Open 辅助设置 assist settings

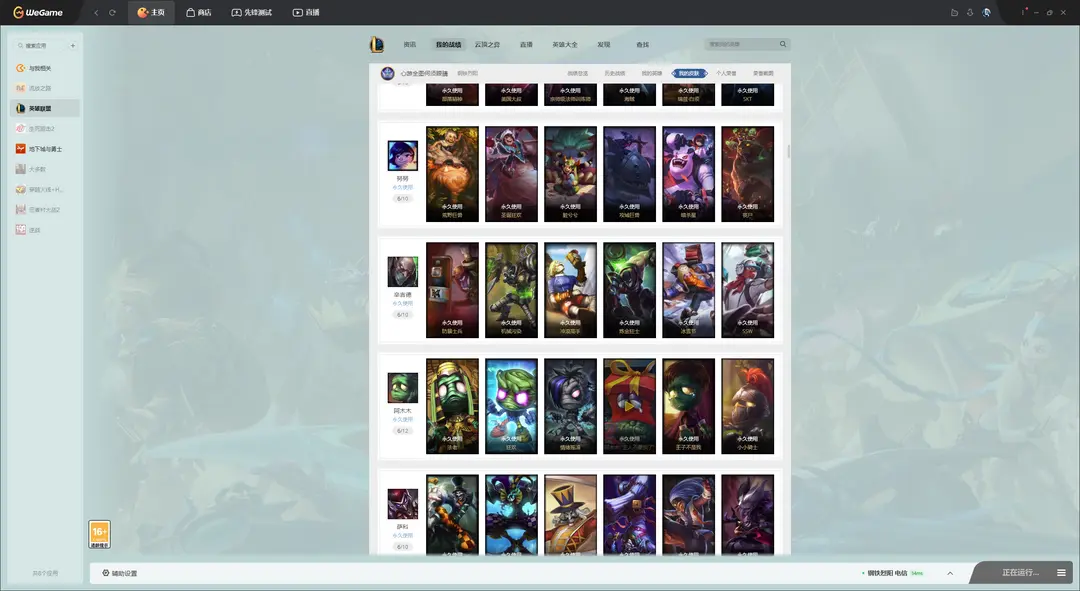(120, 573)
